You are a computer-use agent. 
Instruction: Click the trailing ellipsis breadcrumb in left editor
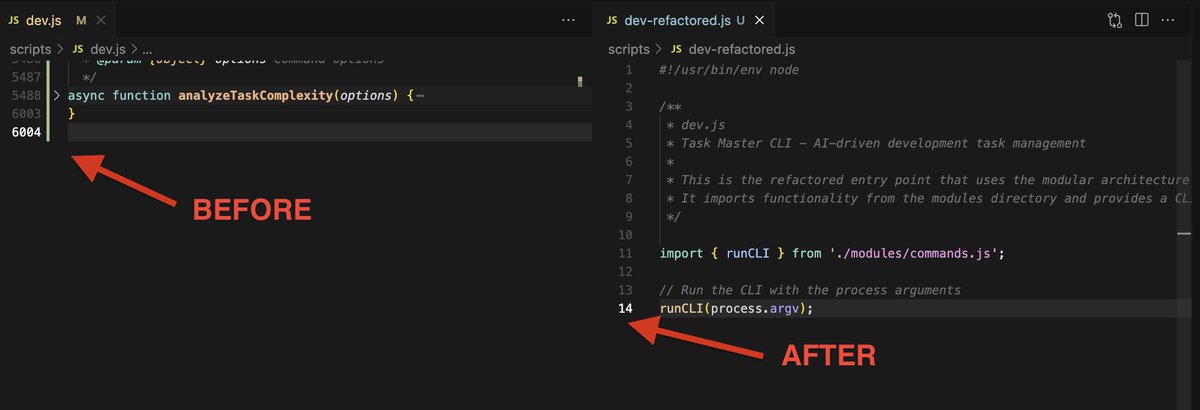(148, 48)
